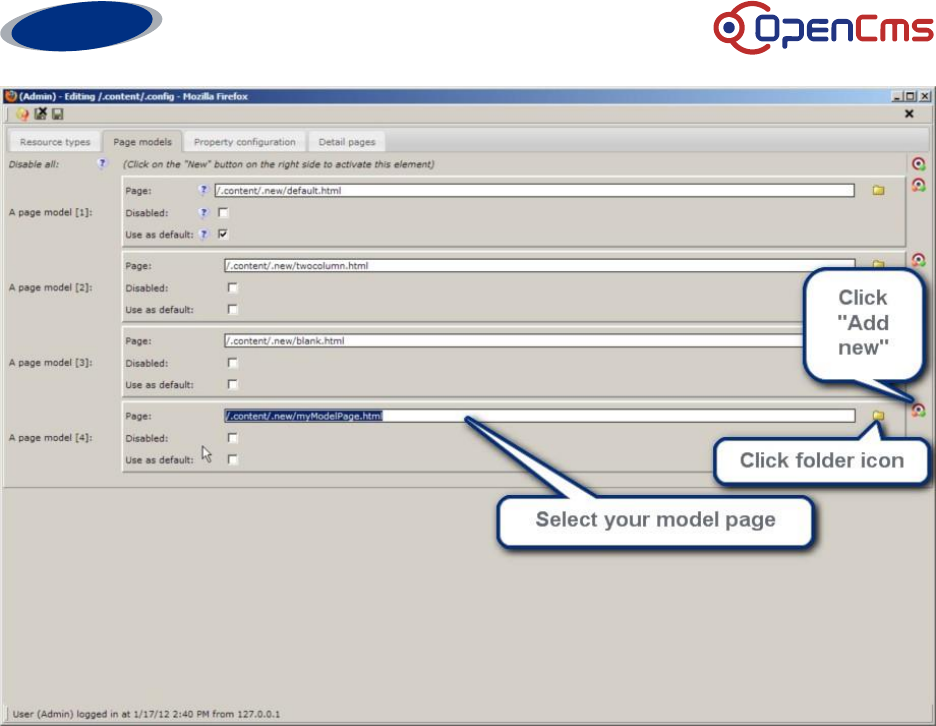The width and height of the screenshot is (936, 726).
Task: Minimize the Firefox window
Action: click(897, 96)
